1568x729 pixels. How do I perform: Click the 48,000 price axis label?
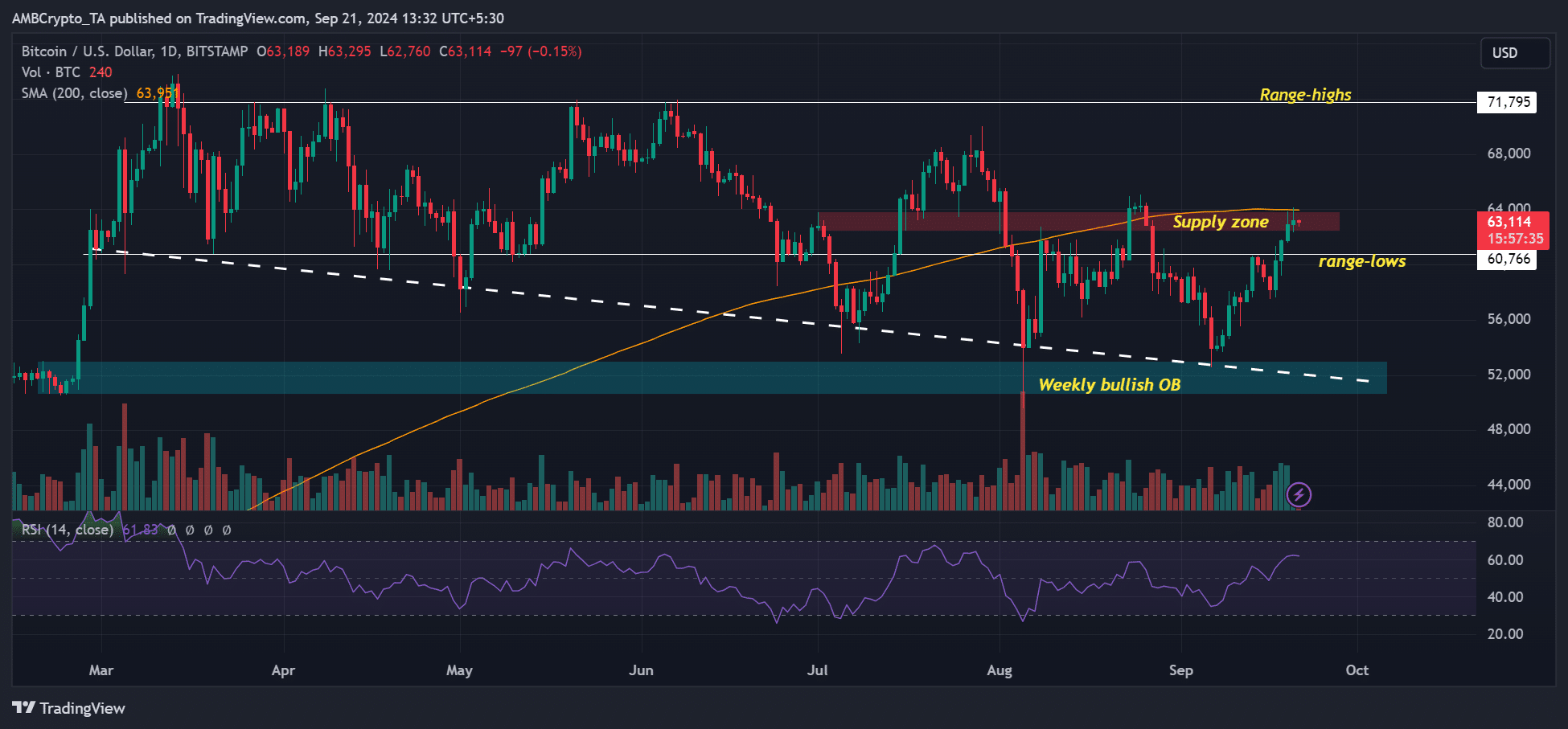[1509, 429]
